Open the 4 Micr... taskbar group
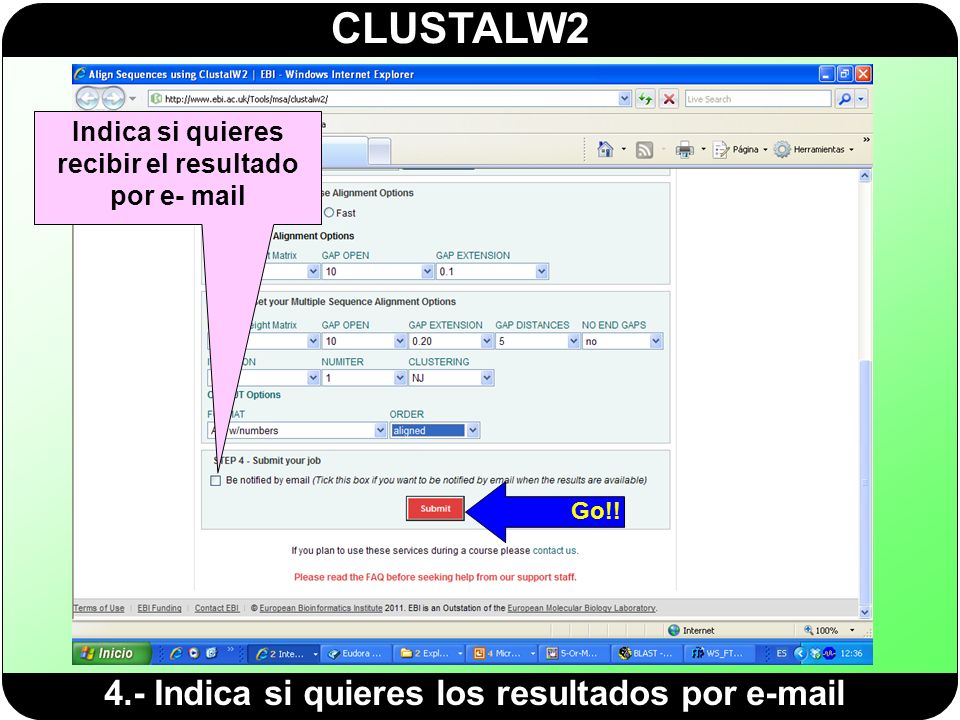Viewport: 960px width, 720px height. coord(504,653)
